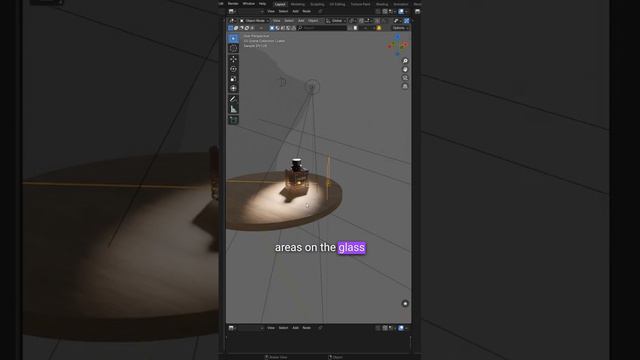
Task: Select the 3D Cursor tool
Action: [233, 48]
